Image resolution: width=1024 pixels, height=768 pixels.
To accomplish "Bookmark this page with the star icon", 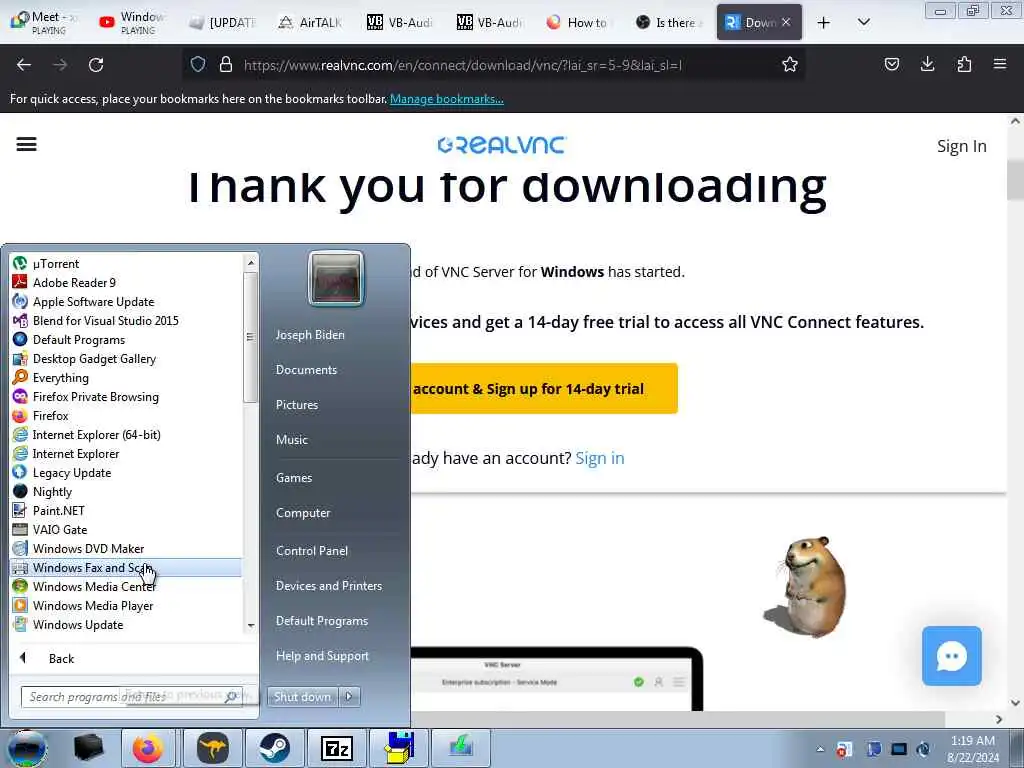I will pyautogui.click(x=790, y=65).
